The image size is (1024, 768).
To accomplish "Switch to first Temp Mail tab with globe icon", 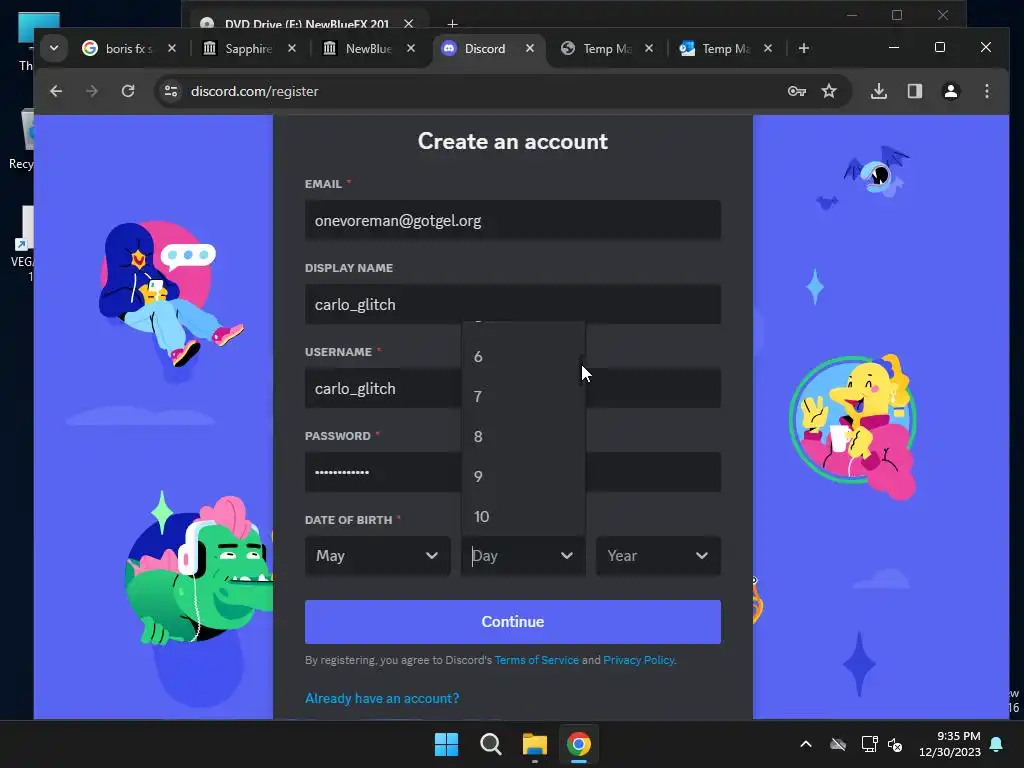I will click(607, 48).
